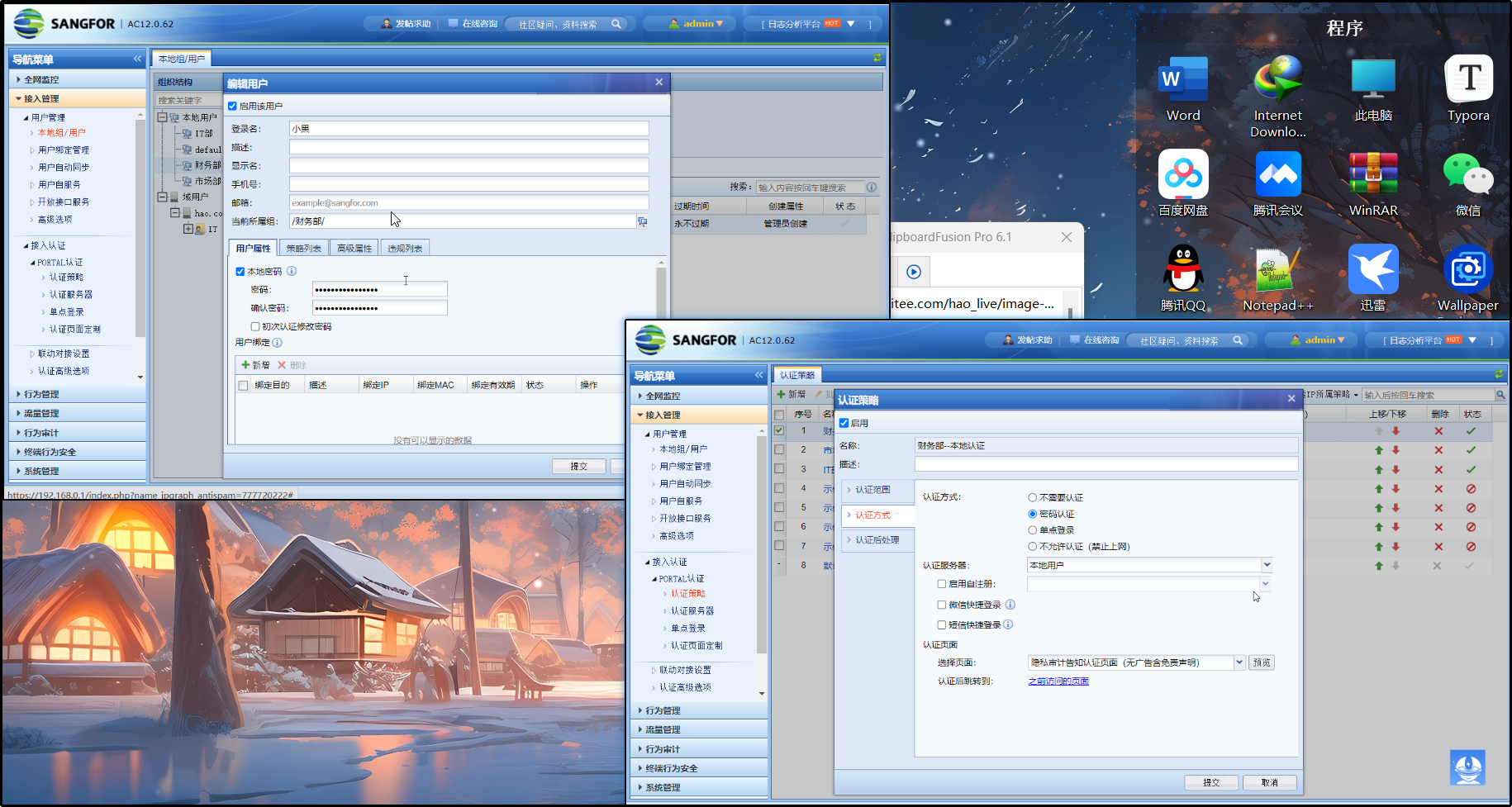Expand 行为管理 in the upper navigation menu
Viewport: 1512px width, 807px height.
[x=78, y=394]
